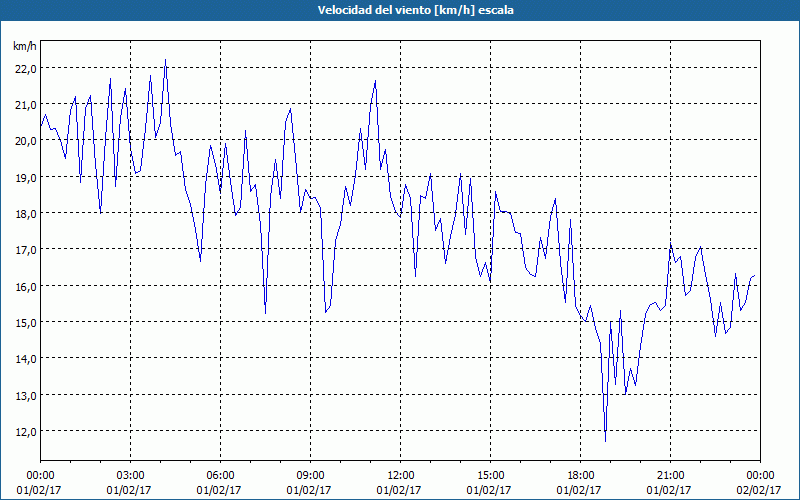Click the 02/02/17 date label
The image size is (800, 500).
759,490
